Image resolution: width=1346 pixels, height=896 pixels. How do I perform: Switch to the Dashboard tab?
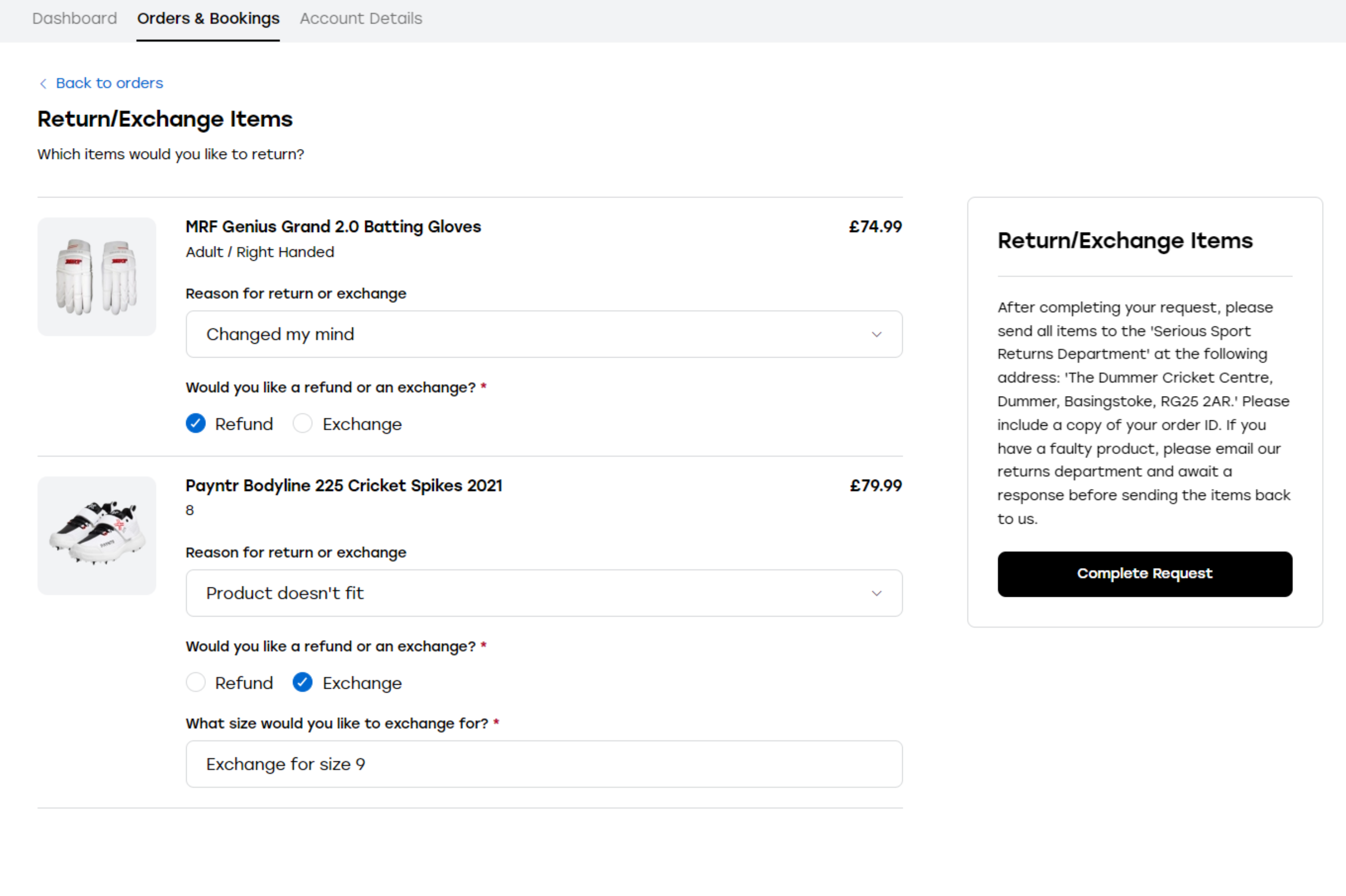tap(74, 18)
